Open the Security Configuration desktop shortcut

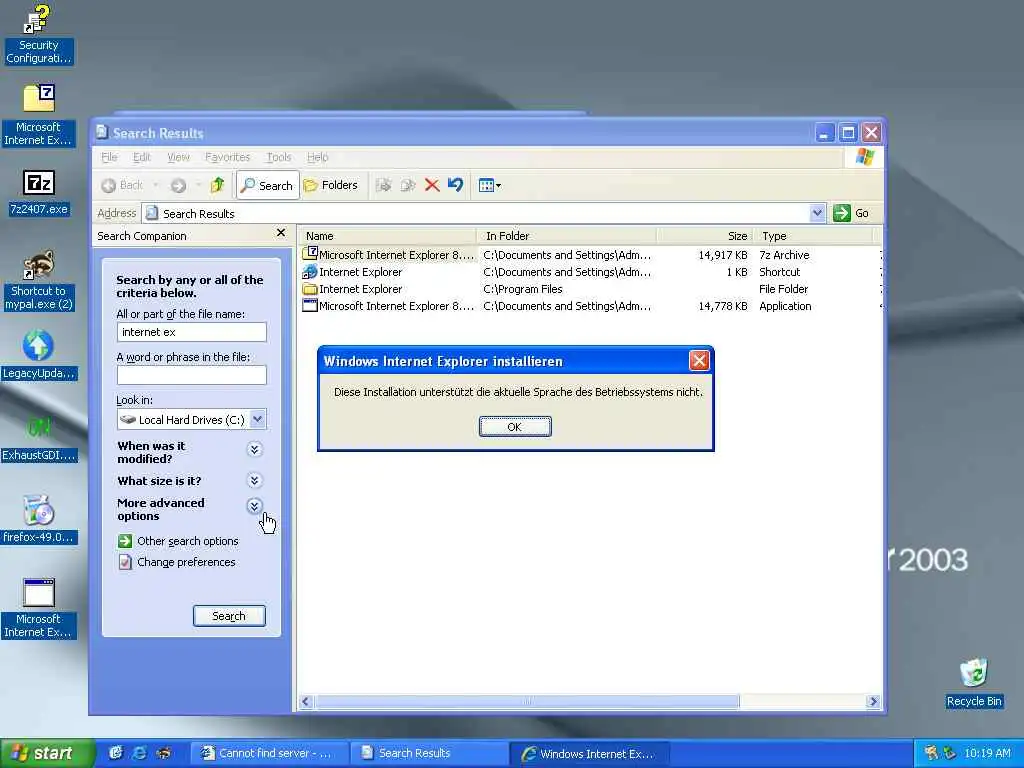pos(38,34)
